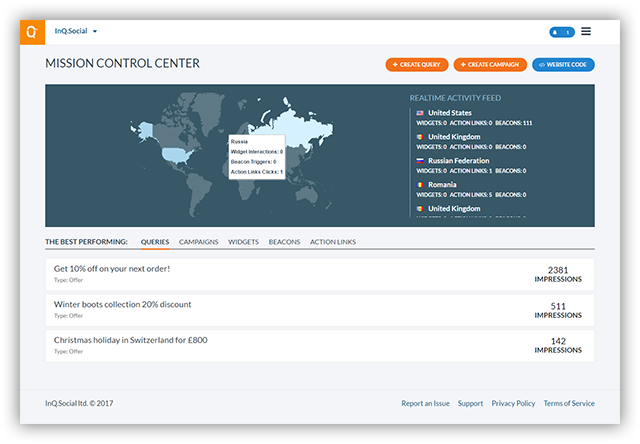Open the Support link in footer
The width and height of the screenshot is (640, 444).
click(x=470, y=404)
